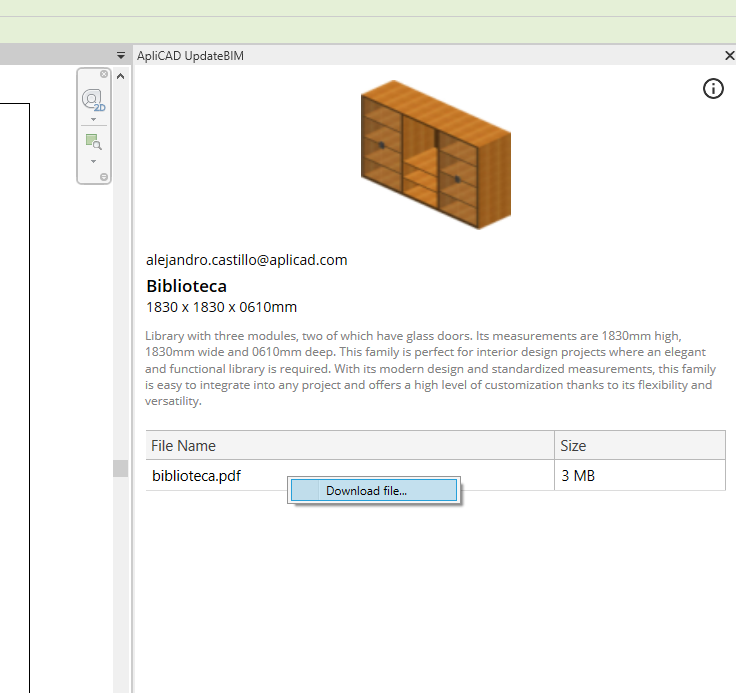Click the Biblioteca bookshelf thumbnail
Screen dimensions: 736x693
[436, 154]
